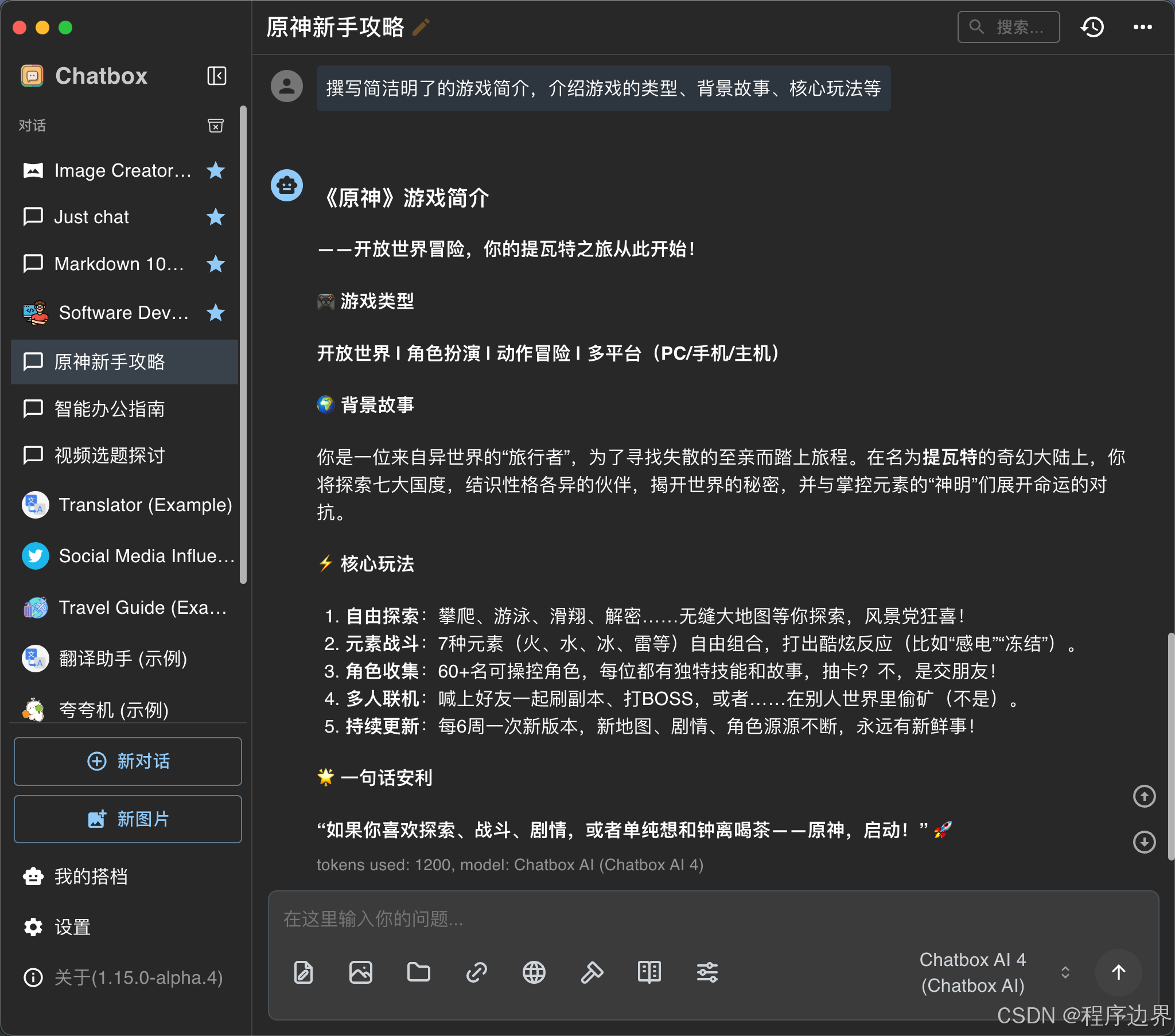
Task: Select the 原神新手攻略 conversation
Action: [124, 362]
